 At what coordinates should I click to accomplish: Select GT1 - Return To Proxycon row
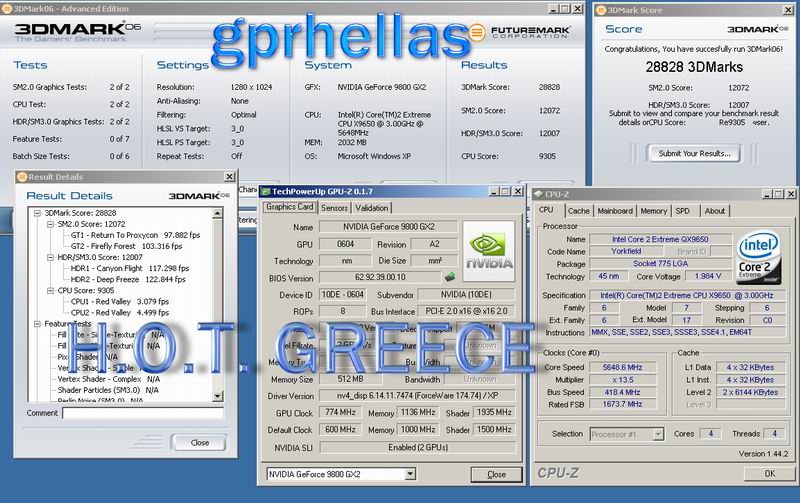tap(135, 235)
